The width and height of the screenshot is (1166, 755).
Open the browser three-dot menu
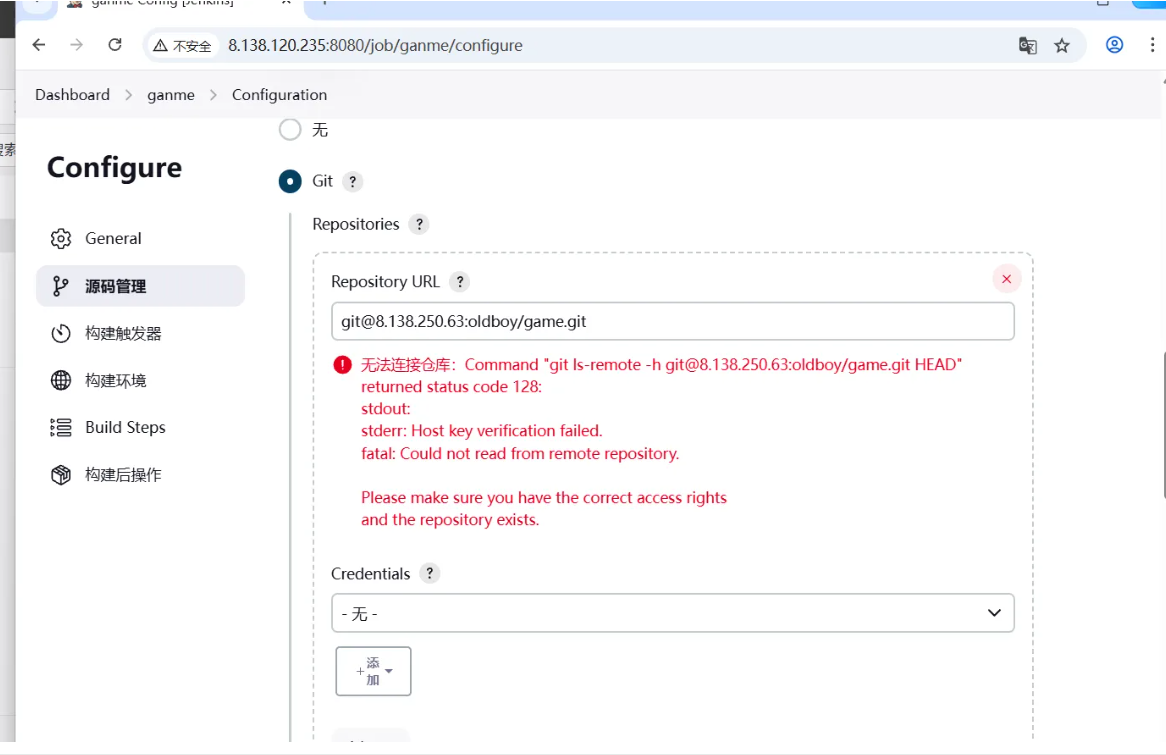coord(1152,45)
